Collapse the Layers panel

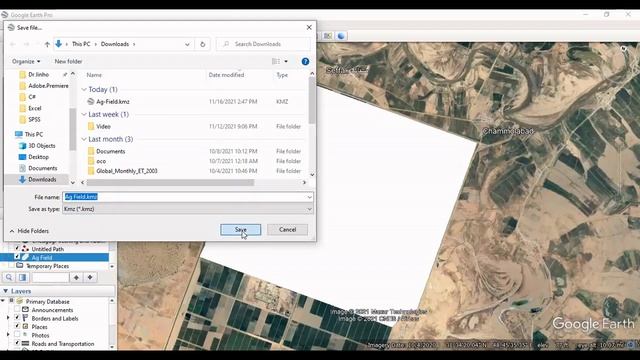tap(5, 291)
